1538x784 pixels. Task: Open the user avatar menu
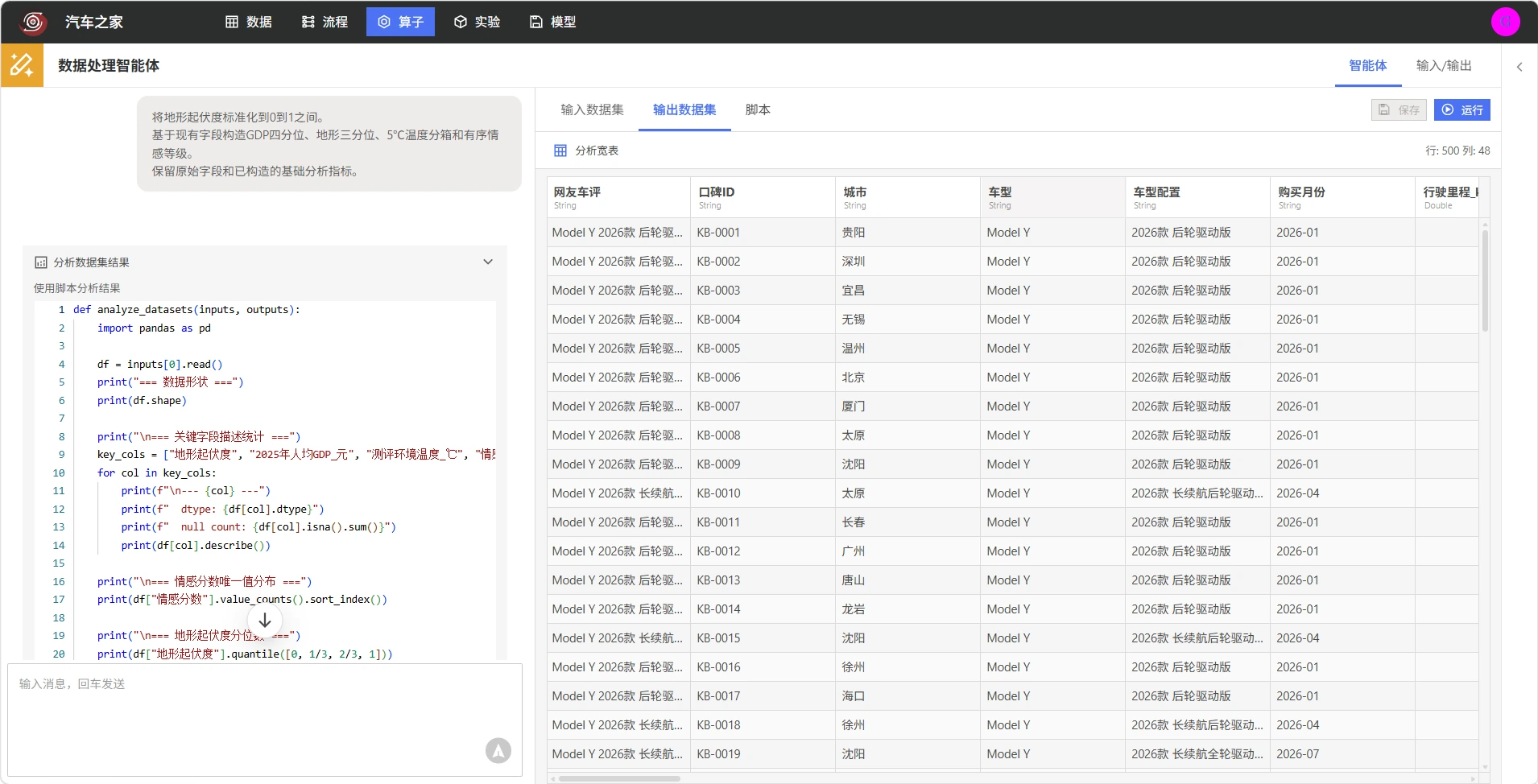[x=1505, y=22]
